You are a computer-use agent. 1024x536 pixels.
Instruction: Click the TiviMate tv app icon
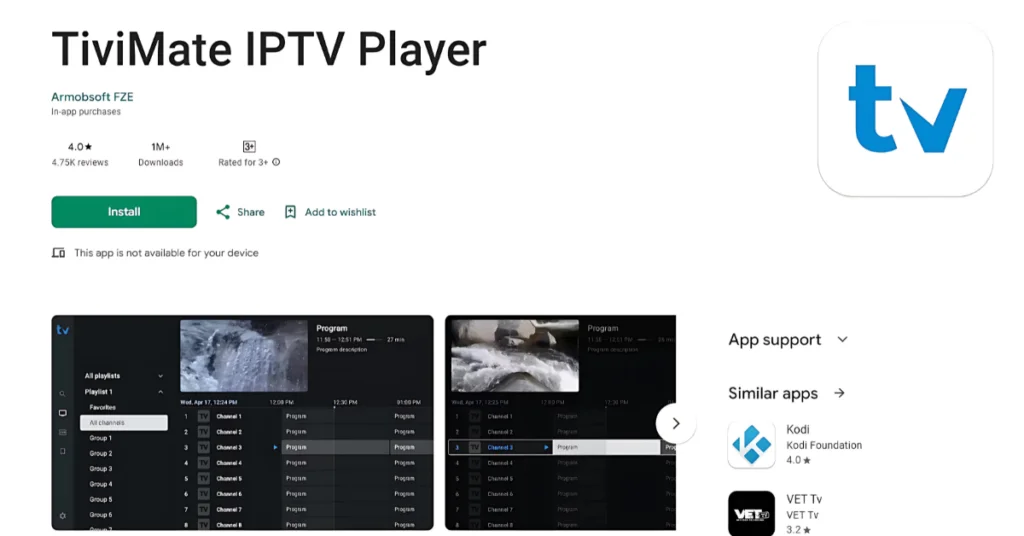pyautogui.click(x=905, y=108)
